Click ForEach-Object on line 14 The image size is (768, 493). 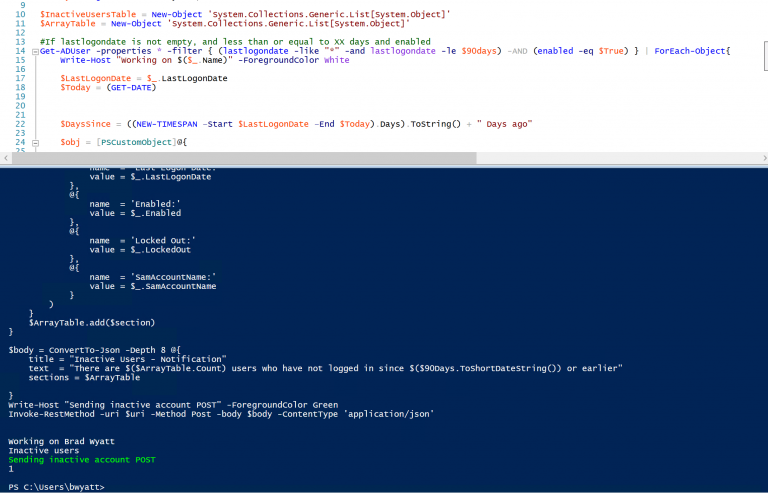690,51
